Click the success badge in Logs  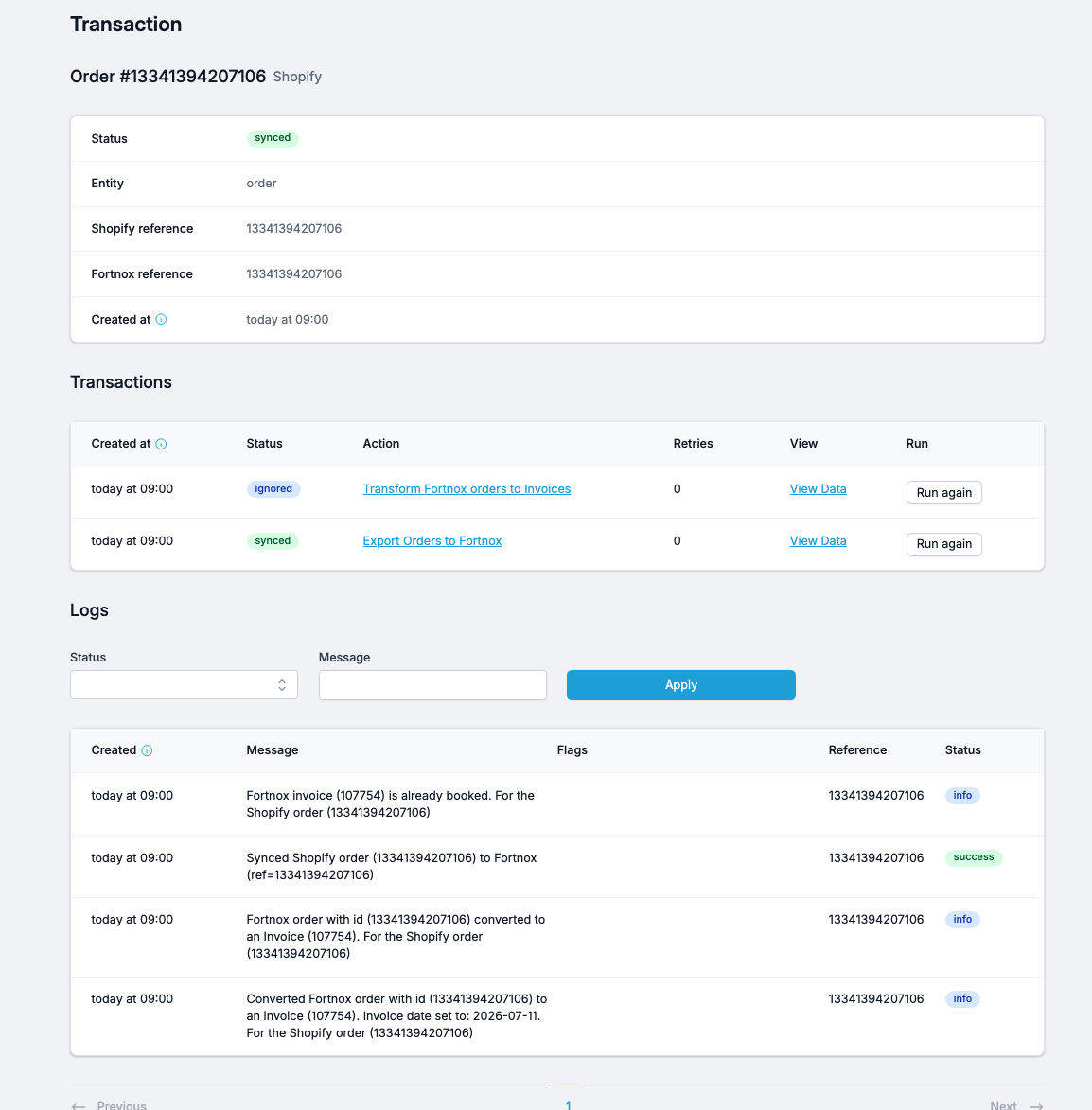coord(973,857)
